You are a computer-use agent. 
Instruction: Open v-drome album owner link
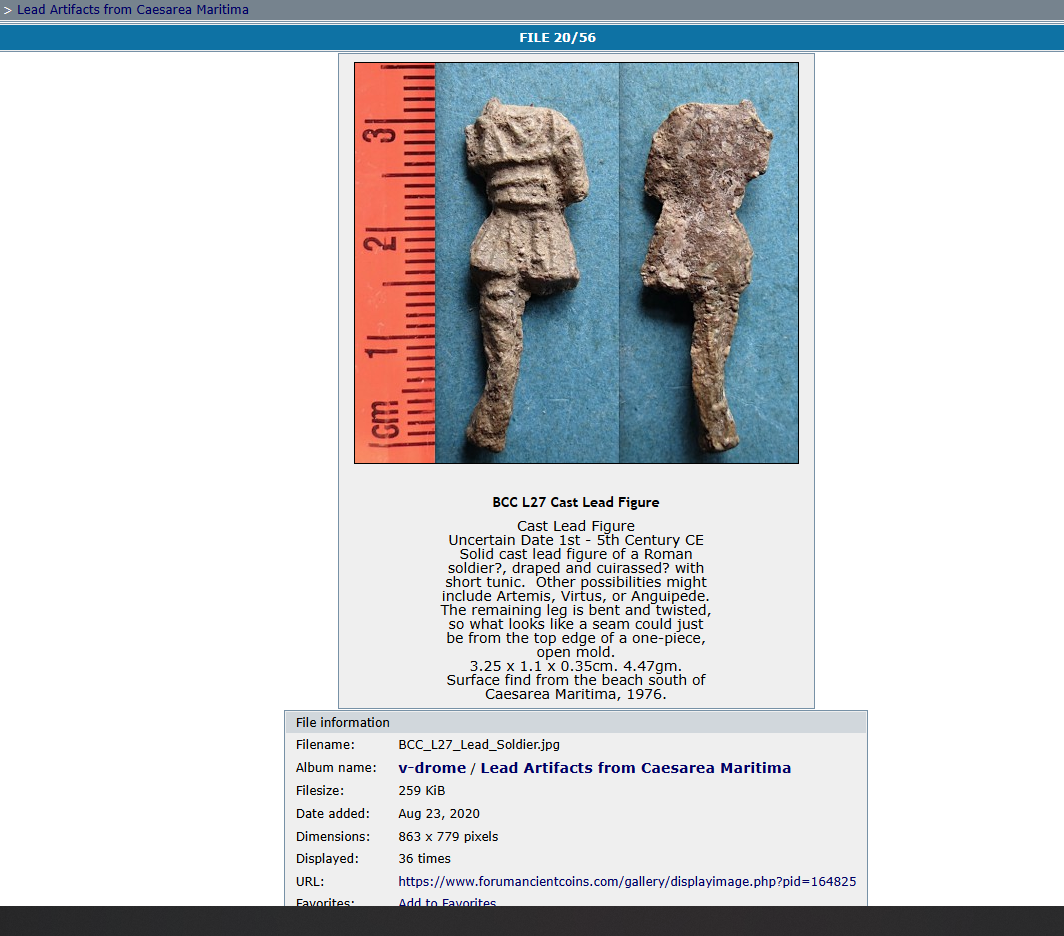click(432, 768)
